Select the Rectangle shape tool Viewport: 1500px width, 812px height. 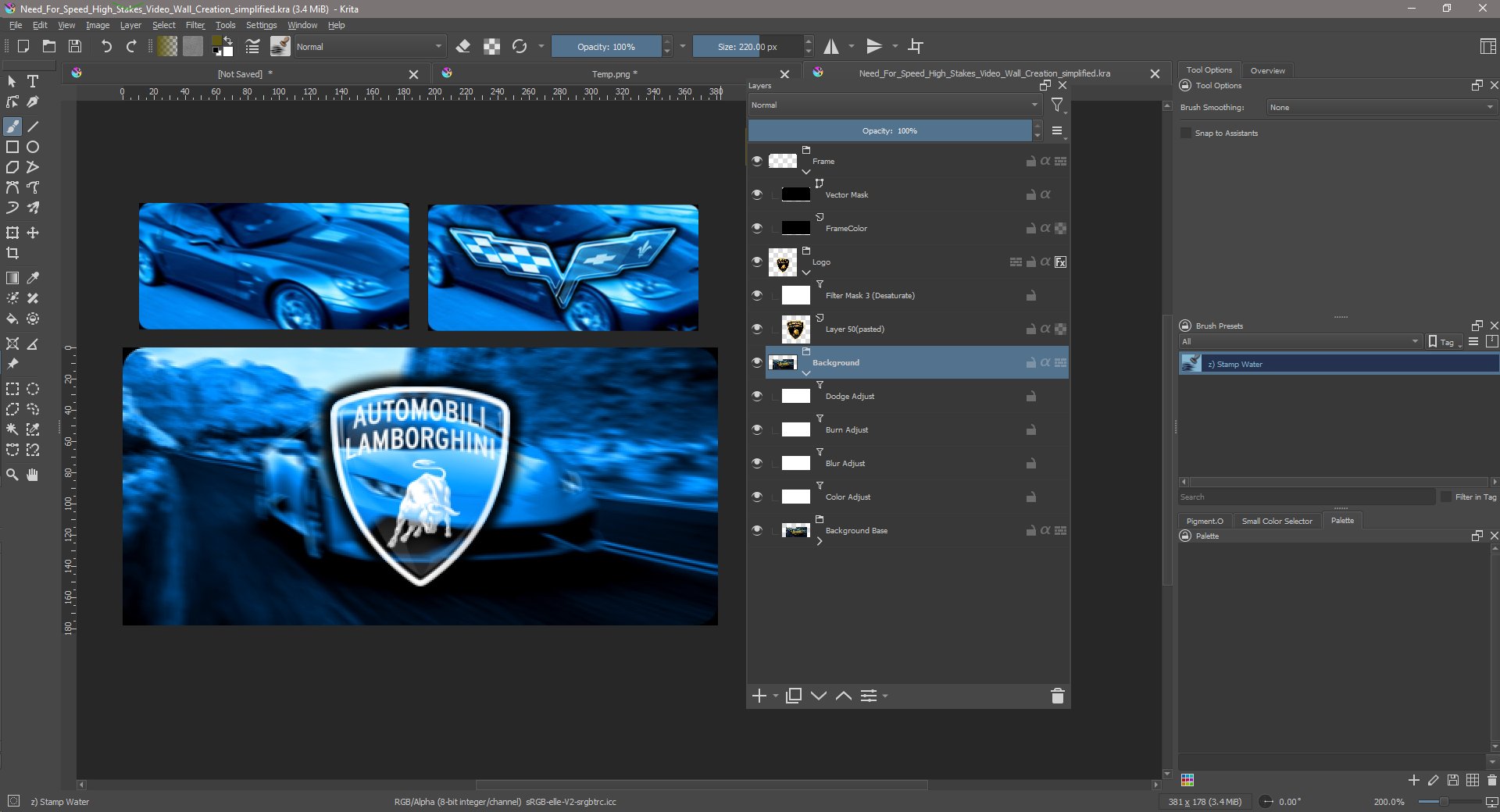(x=12, y=147)
